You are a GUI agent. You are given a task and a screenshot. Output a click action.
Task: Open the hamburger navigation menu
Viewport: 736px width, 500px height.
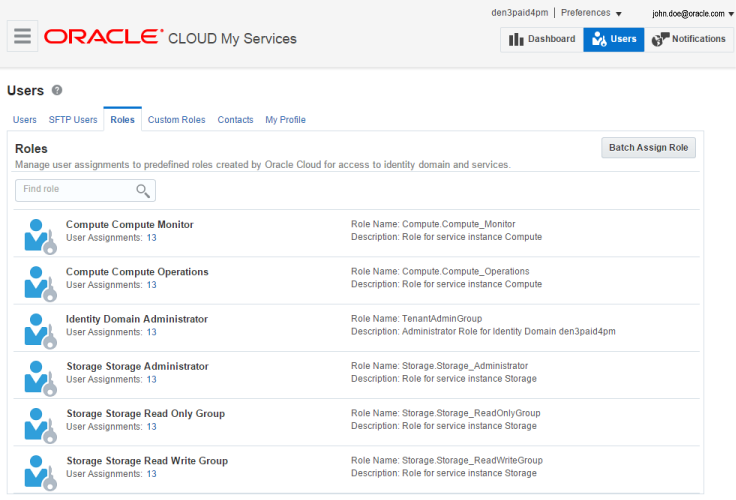click(x=22, y=37)
